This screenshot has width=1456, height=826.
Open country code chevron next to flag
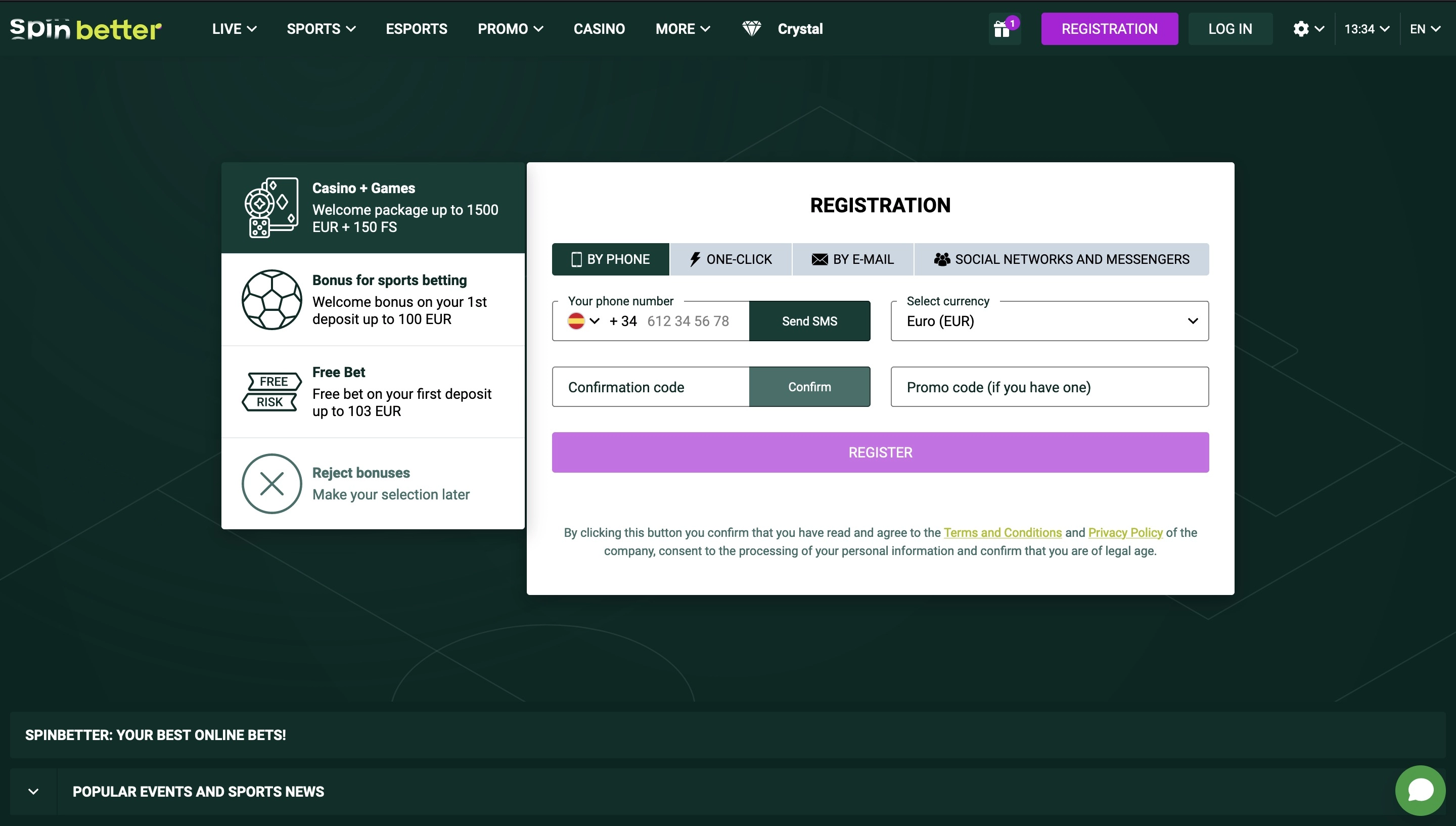tap(595, 321)
